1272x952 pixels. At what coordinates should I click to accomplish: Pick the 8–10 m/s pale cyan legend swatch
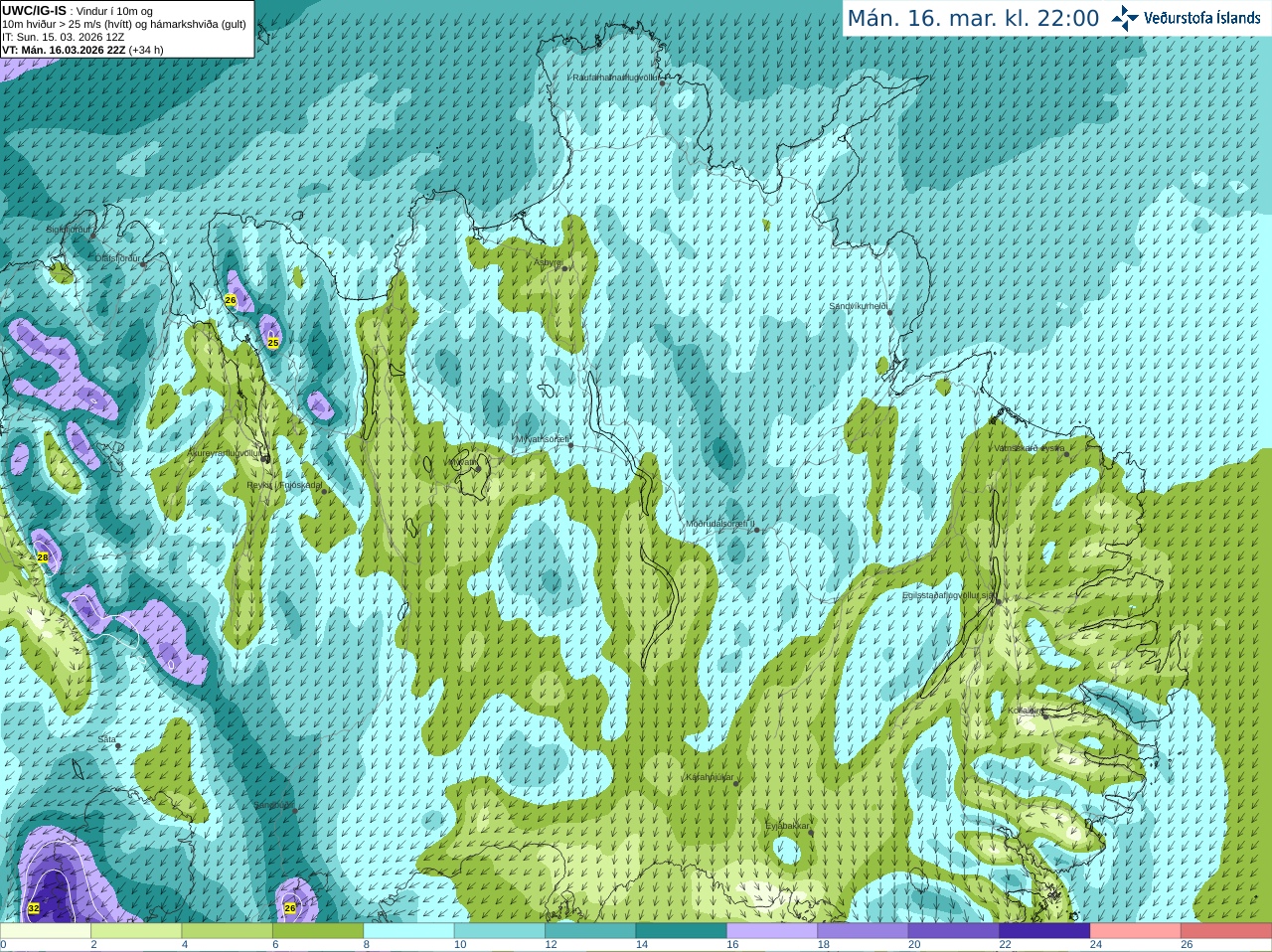click(408, 931)
